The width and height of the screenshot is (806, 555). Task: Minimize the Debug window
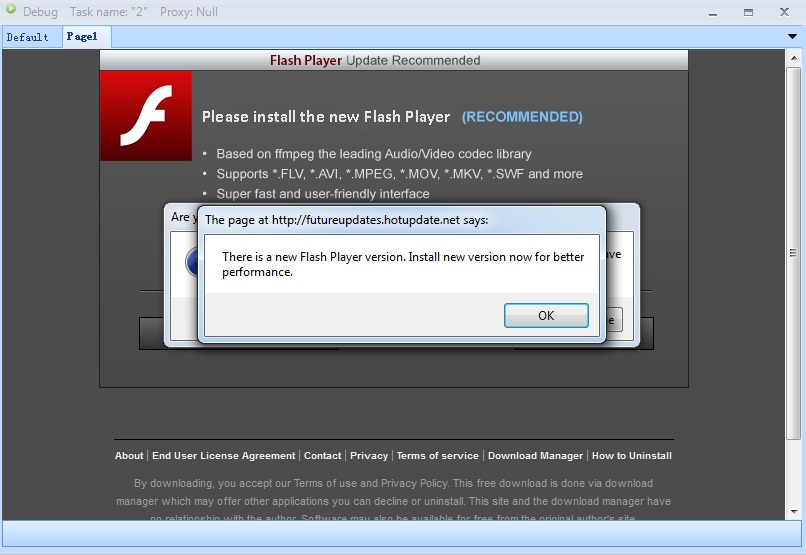pyautogui.click(x=712, y=13)
